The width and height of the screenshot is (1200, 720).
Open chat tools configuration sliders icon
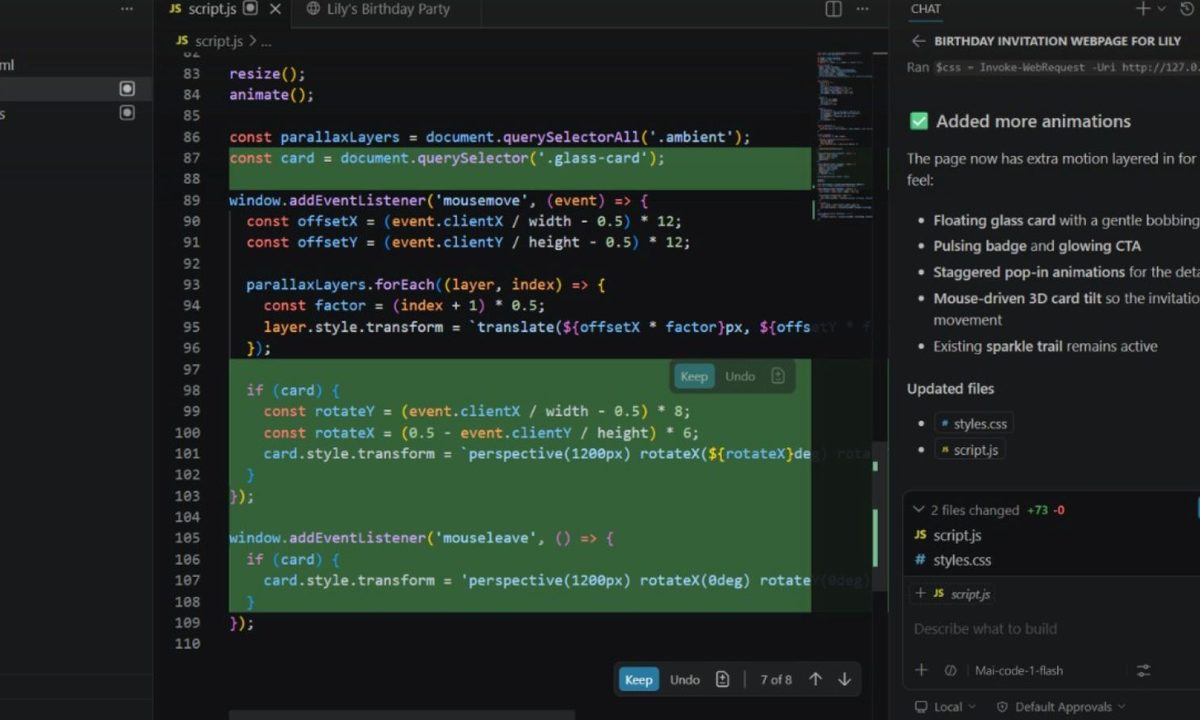[x=1143, y=670]
